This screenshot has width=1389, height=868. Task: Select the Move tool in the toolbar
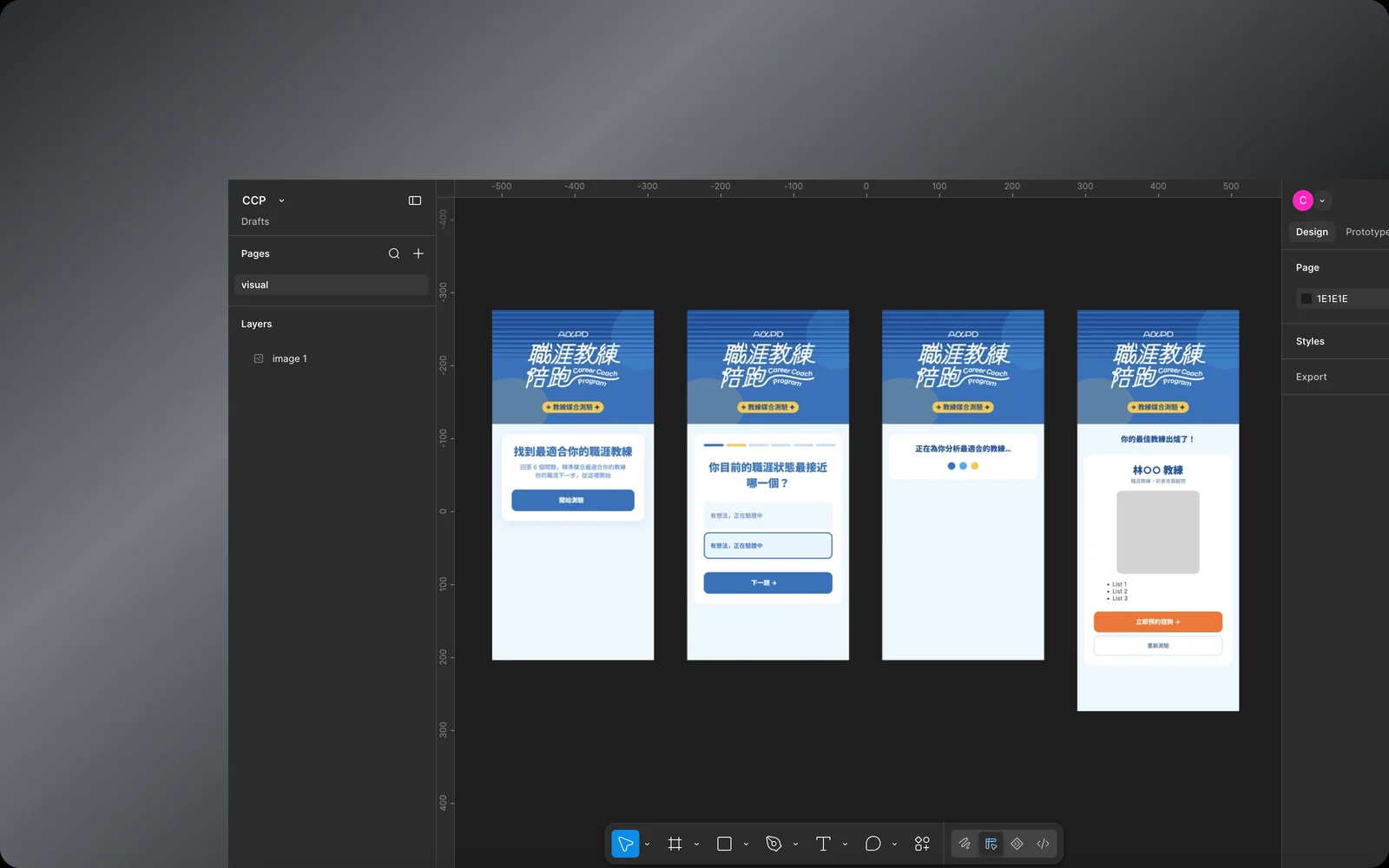coord(625,844)
